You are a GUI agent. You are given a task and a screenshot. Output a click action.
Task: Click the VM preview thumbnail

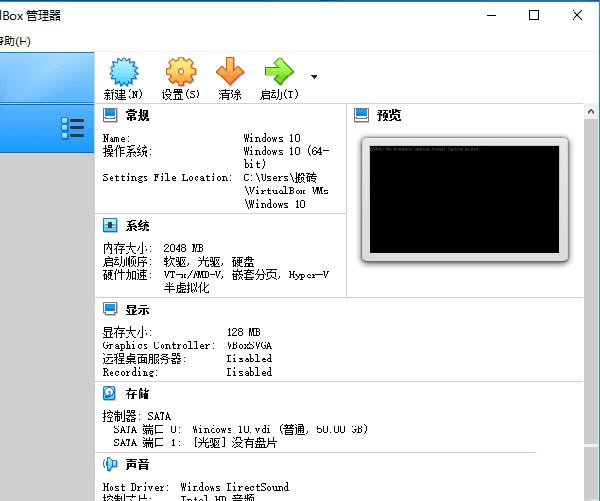click(x=465, y=199)
